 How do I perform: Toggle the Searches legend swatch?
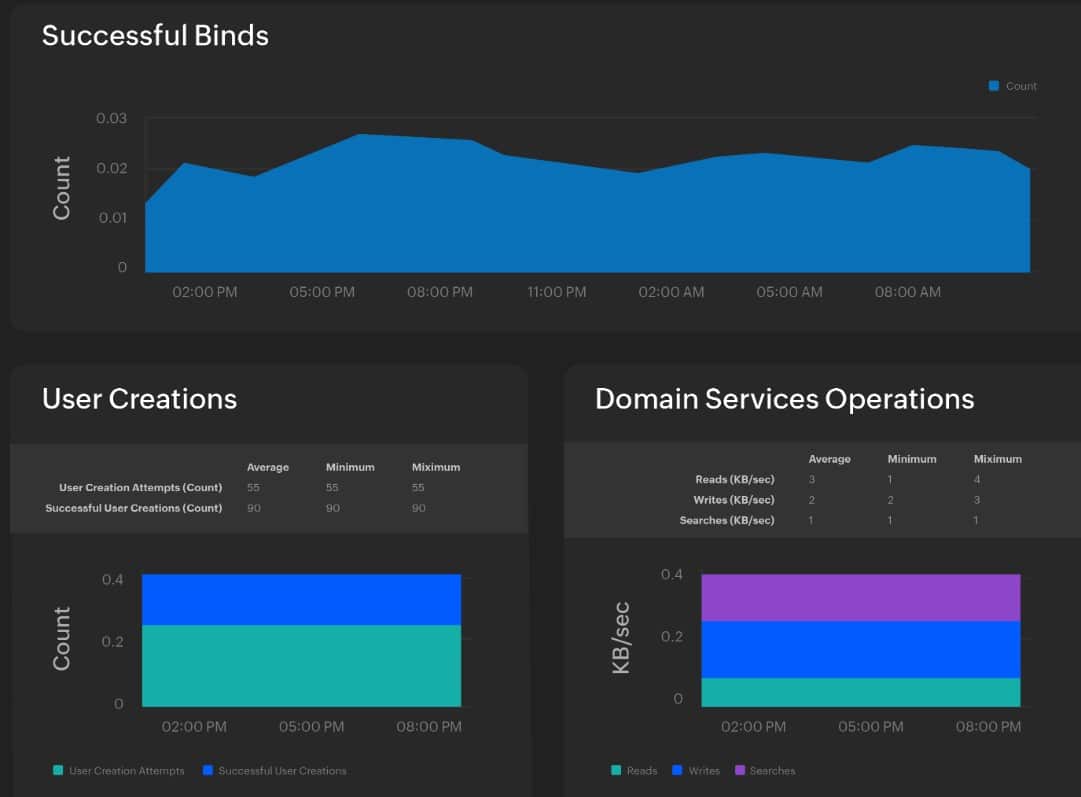740,770
